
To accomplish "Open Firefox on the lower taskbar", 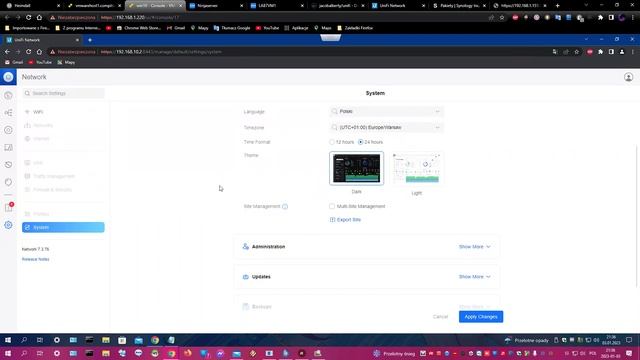I will click(188, 353).
